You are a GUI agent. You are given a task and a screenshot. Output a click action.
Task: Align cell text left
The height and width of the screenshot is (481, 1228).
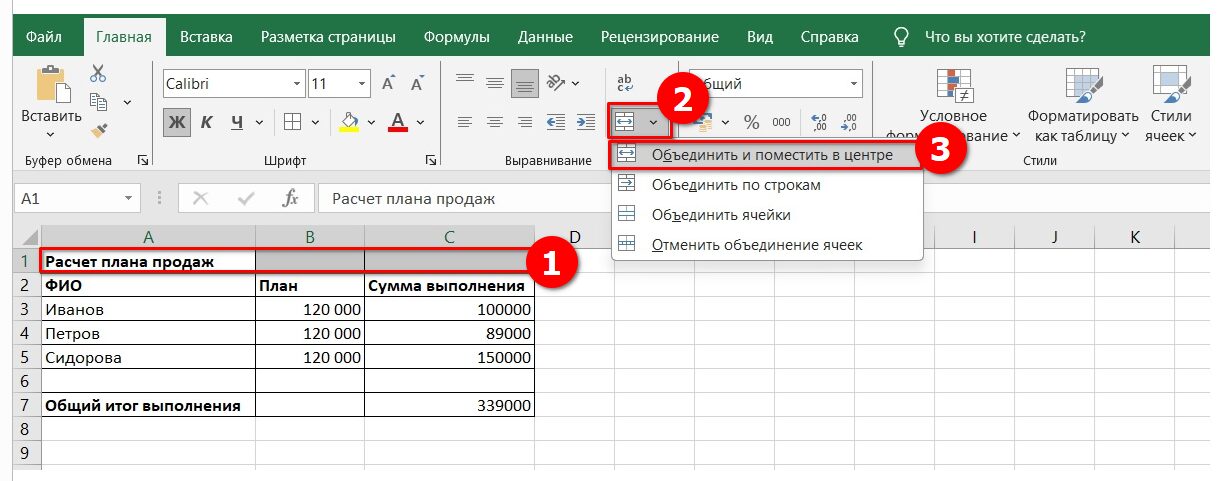[463, 122]
